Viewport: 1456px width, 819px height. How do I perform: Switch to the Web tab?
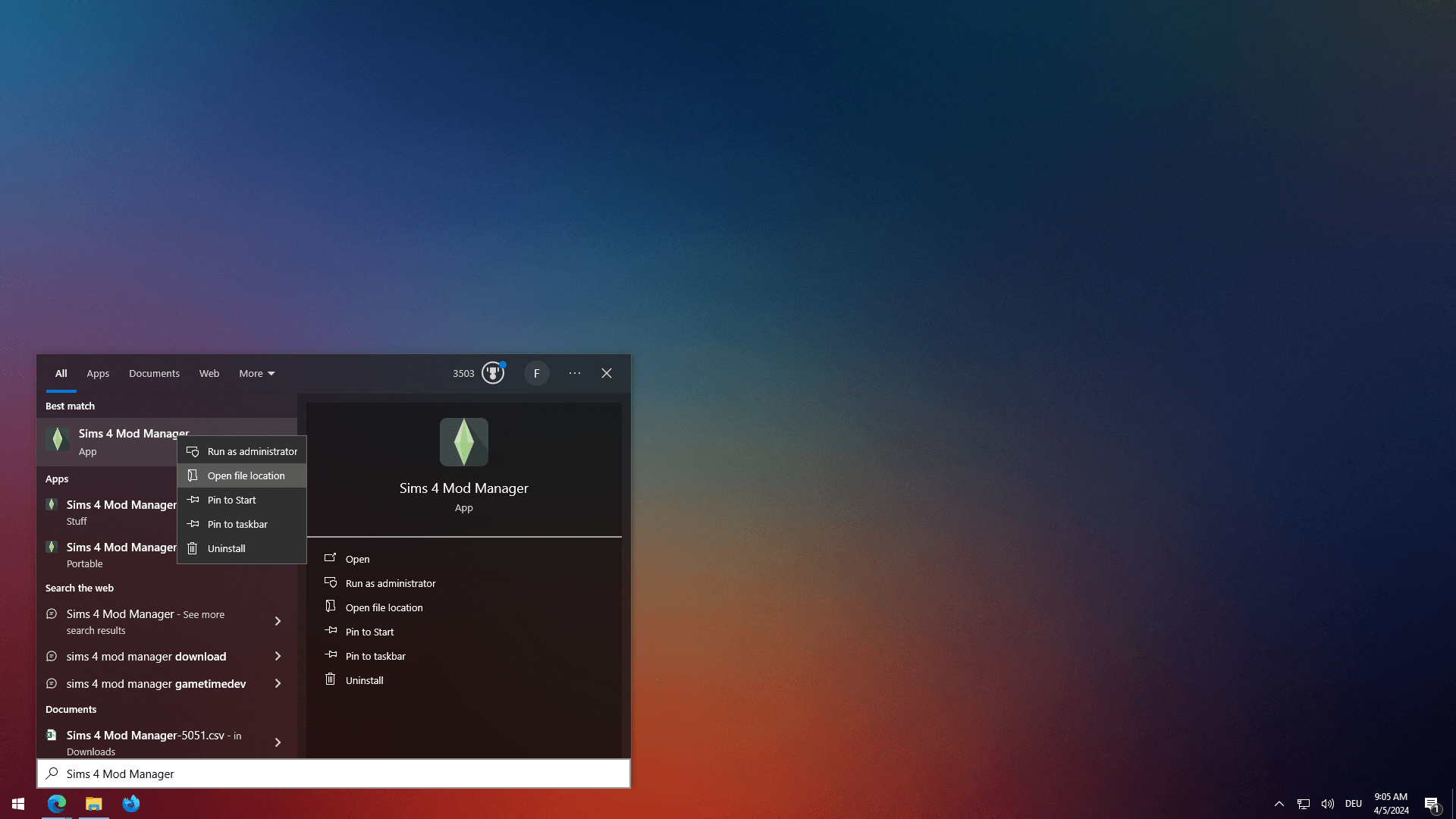coord(209,373)
